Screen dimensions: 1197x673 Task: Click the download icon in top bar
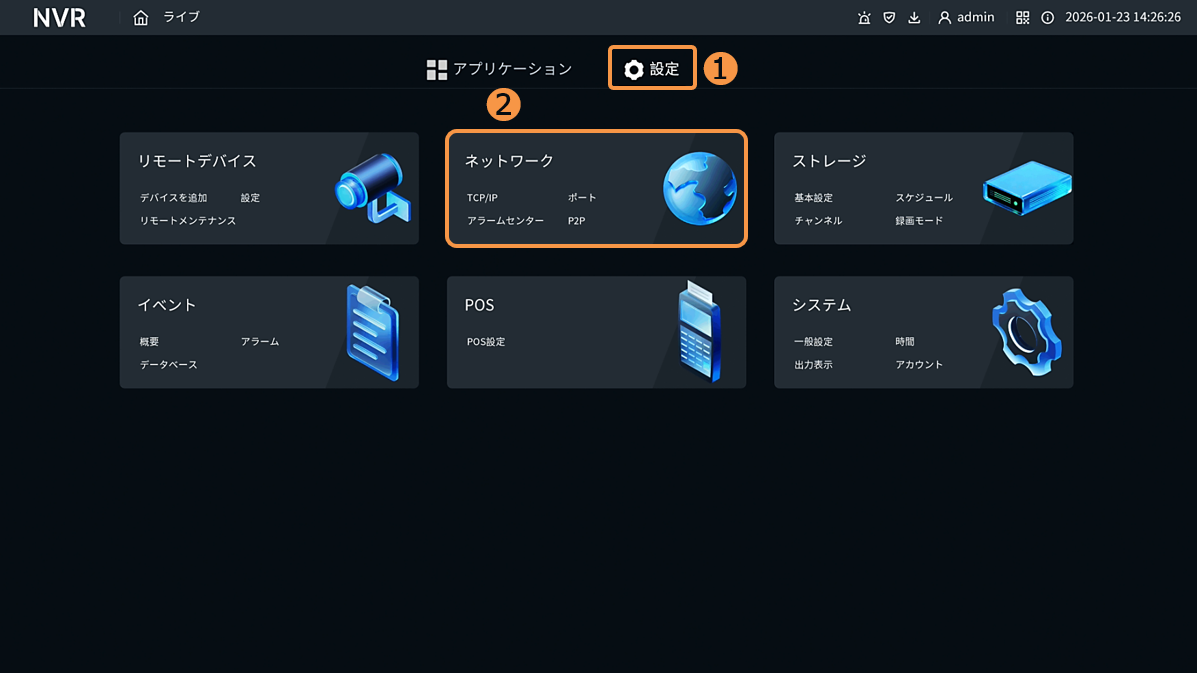coord(914,18)
